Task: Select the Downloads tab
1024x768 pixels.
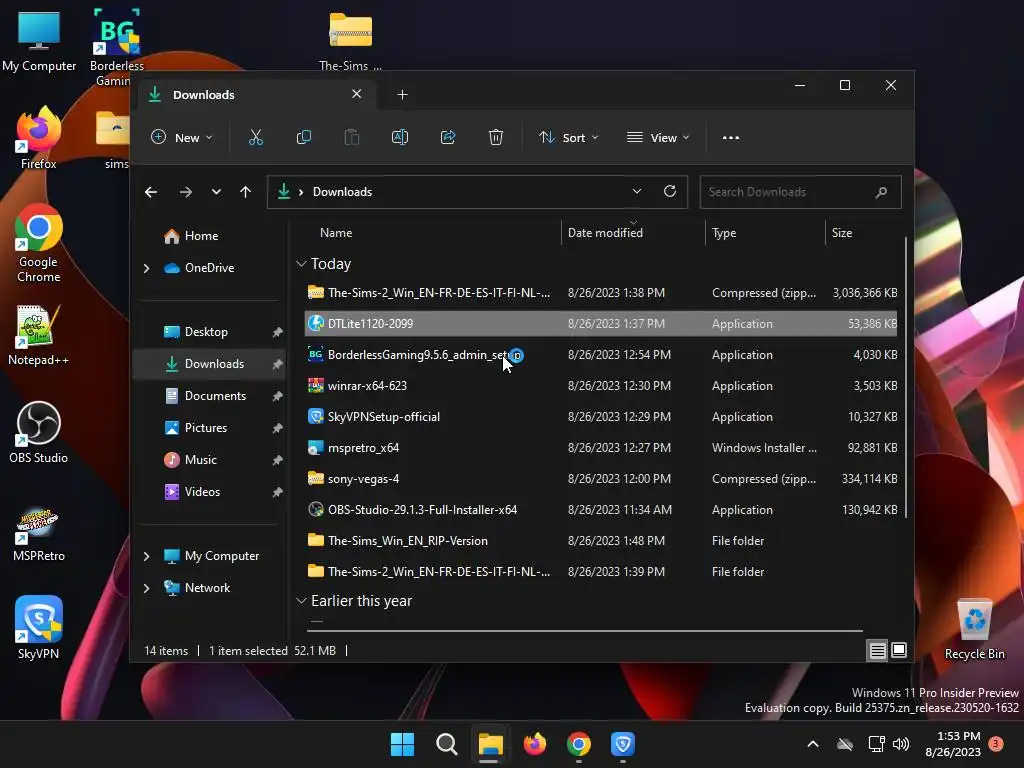Action: pyautogui.click(x=258, y=95)
